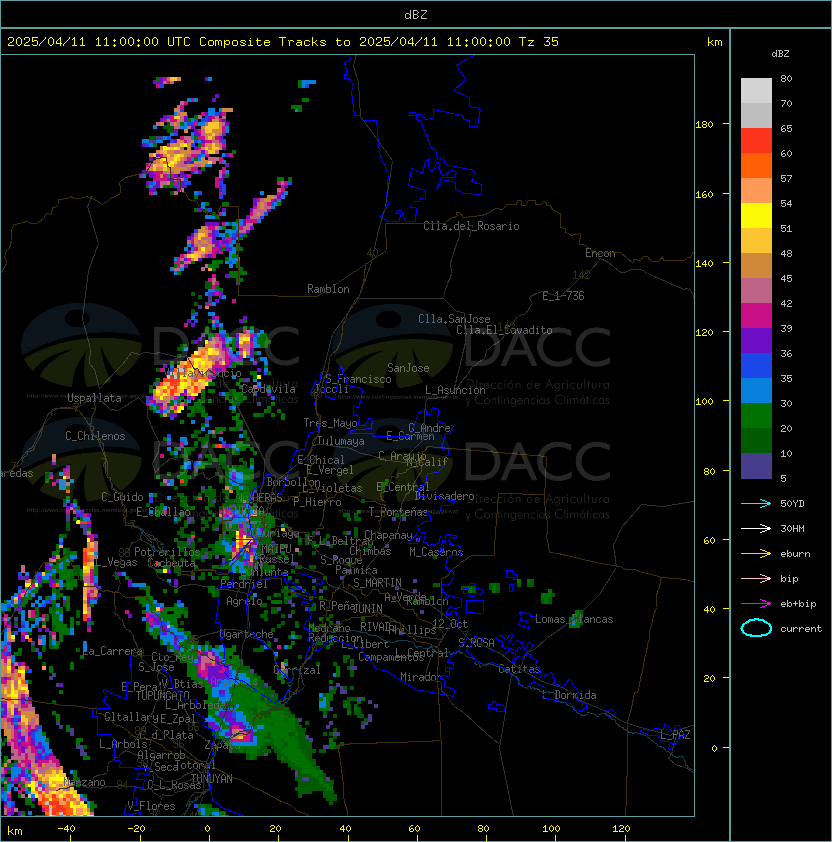
Task: Select the magenta 39-42 dBZ legend swatch
Action: pyautogui.click(x=756, y=316)
